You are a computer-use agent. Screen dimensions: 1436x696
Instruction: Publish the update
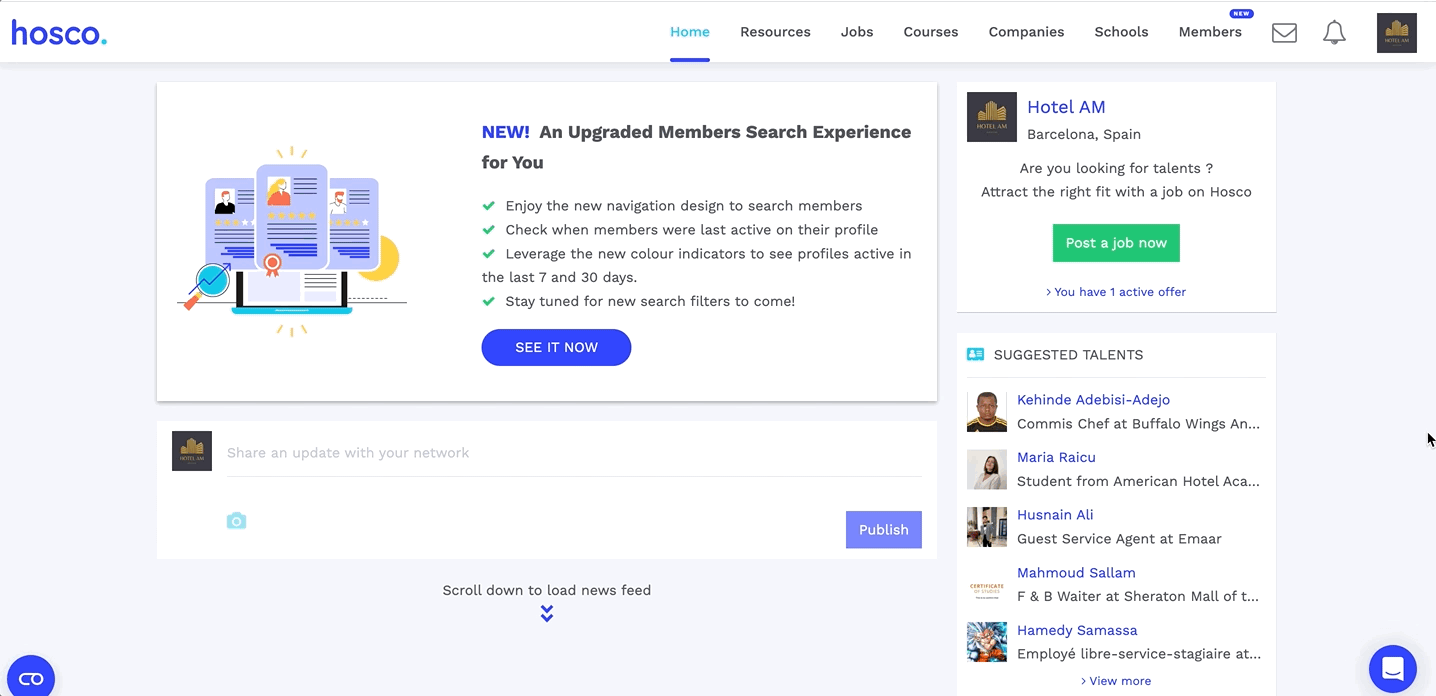point(884,530)
